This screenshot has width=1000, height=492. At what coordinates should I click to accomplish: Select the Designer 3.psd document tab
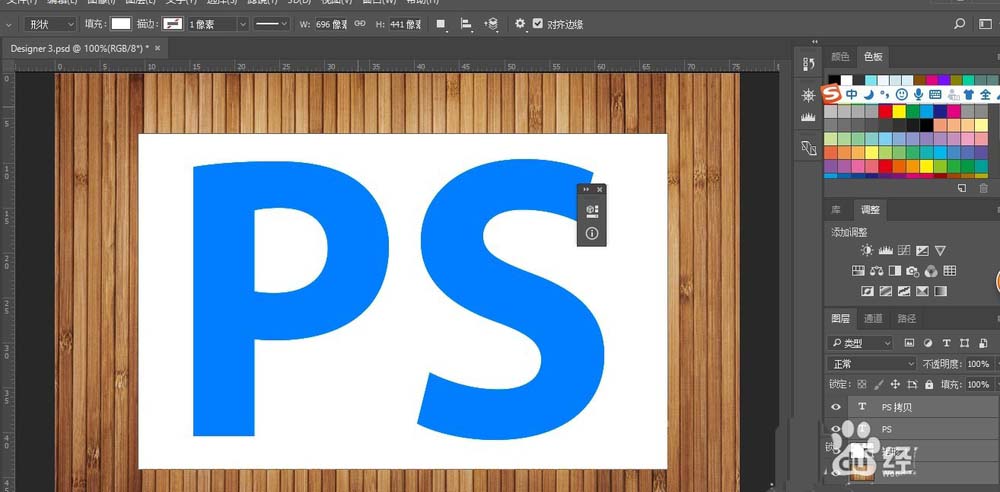pyautogui.click(x=80, y=48)
